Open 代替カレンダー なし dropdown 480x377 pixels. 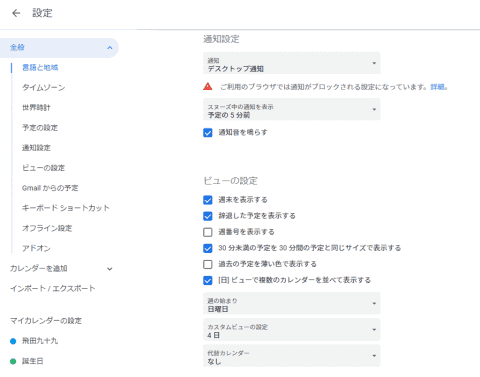(x=292, y=356)
